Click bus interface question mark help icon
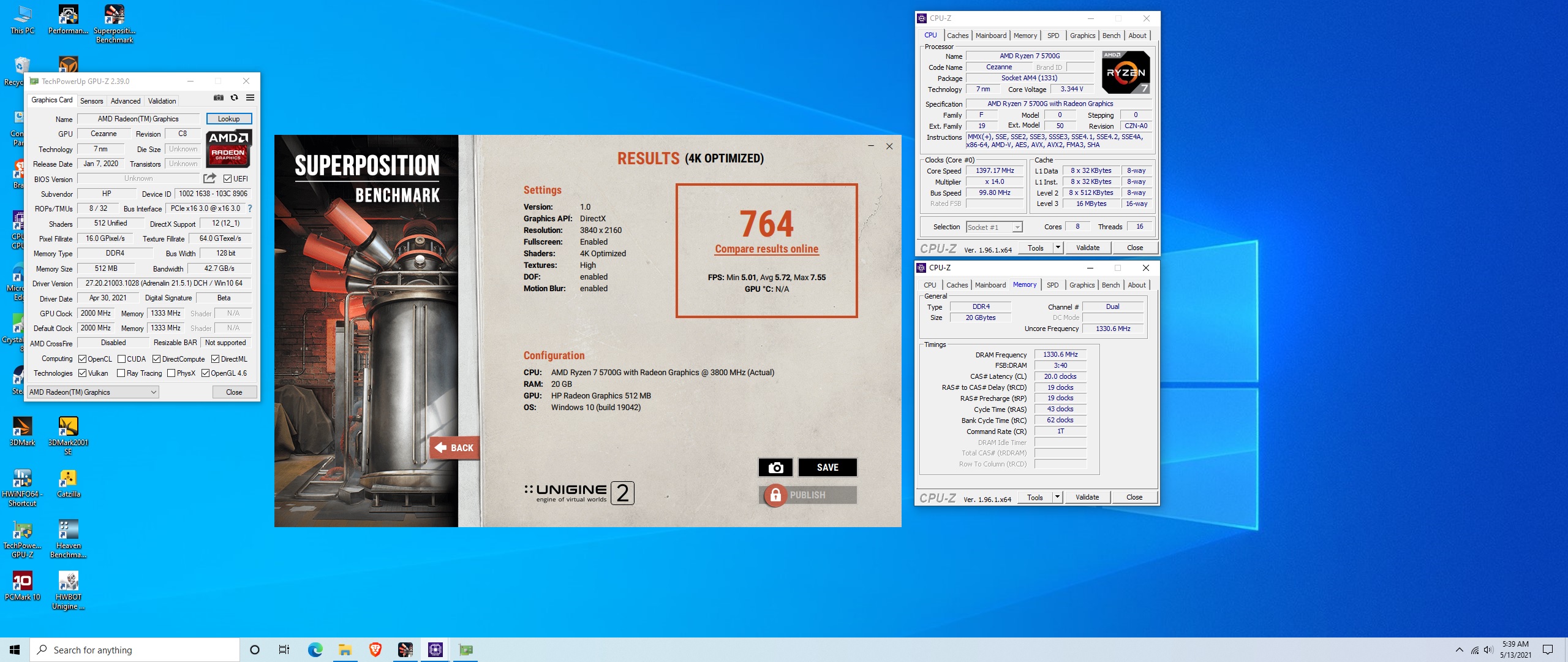 tap(250, 208)
